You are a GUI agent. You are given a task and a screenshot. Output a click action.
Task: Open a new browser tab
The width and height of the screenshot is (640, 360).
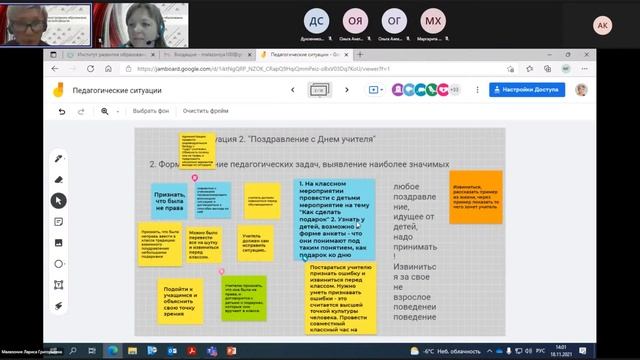coord(360,54)
